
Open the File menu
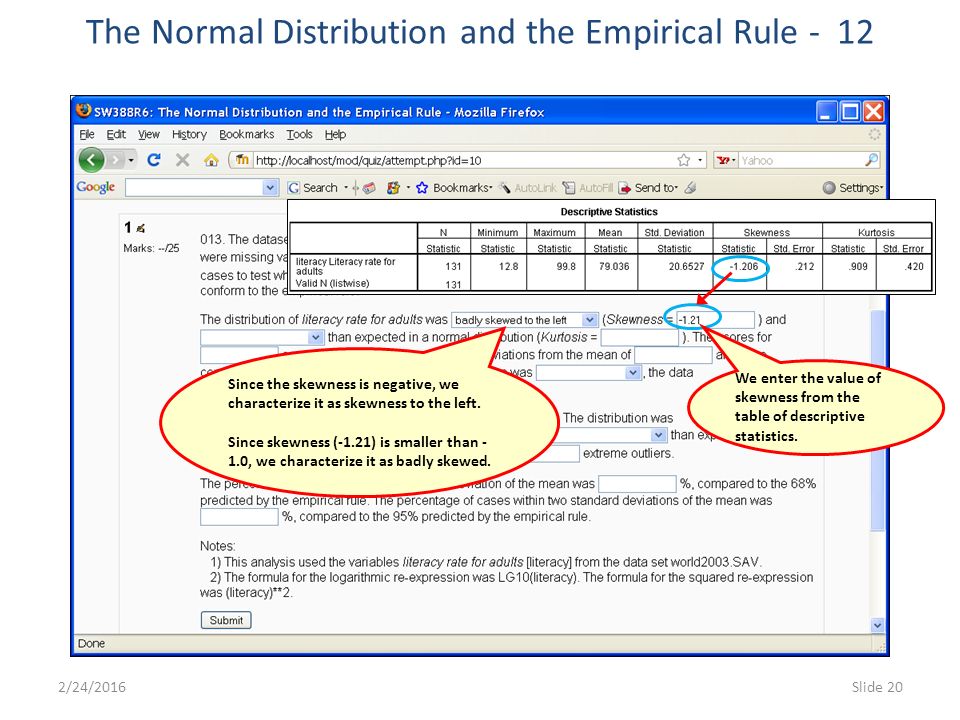(87, 134)
